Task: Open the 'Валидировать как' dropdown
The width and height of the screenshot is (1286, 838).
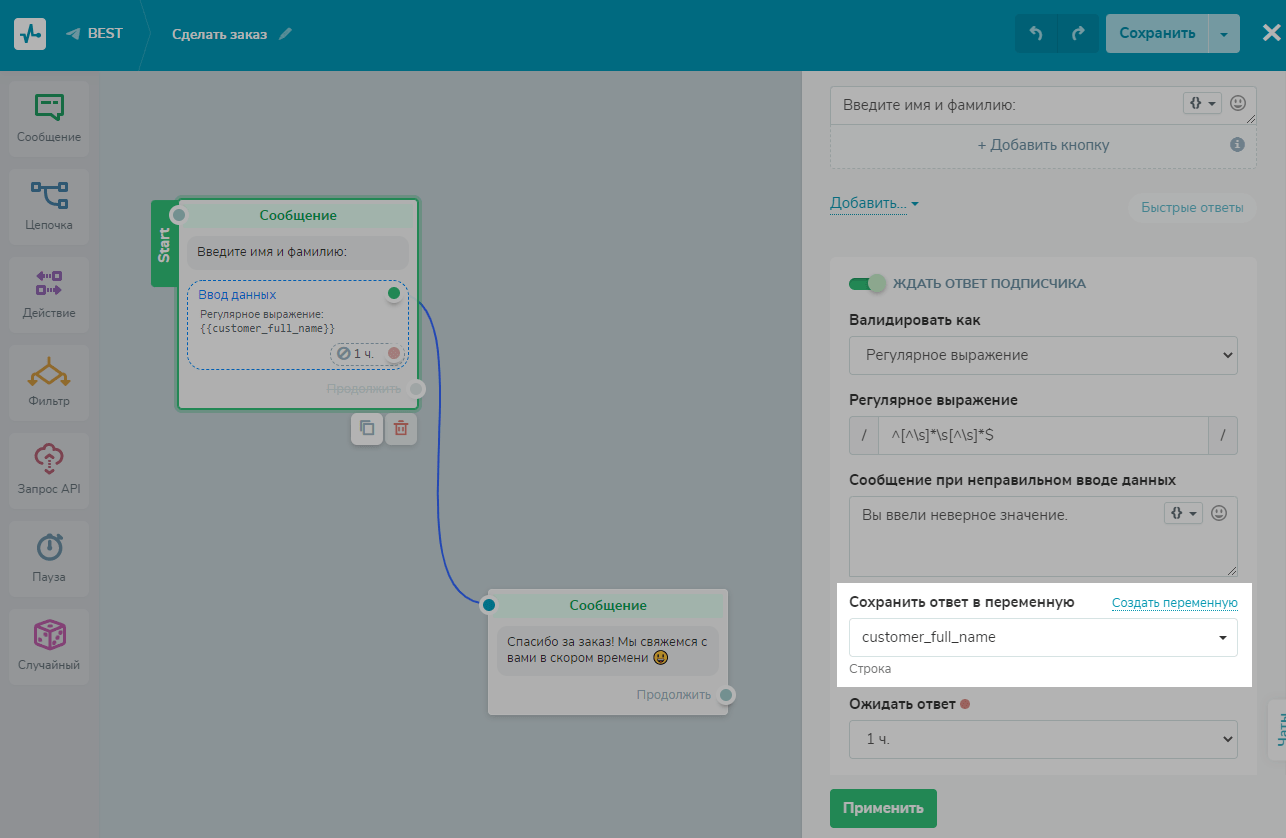Action: (1042, 355)
